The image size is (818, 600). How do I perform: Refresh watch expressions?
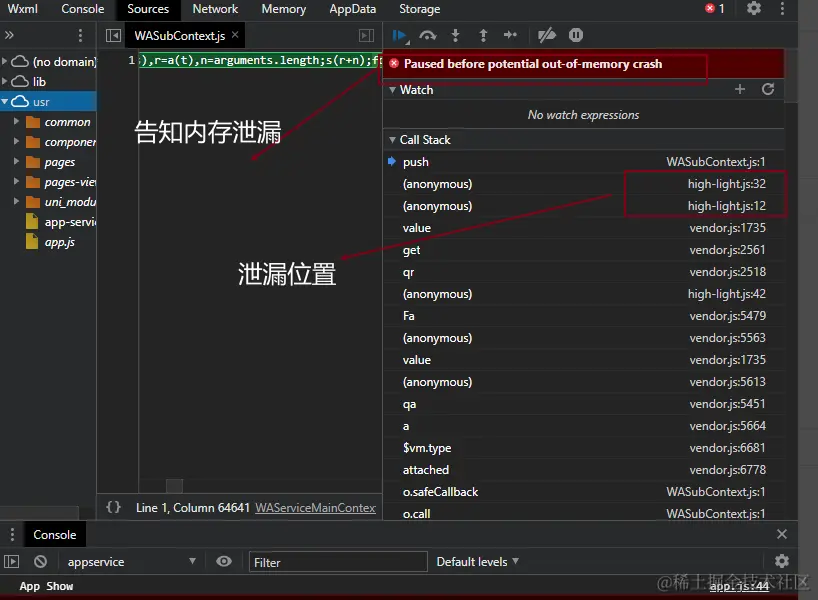coord(768,89)
